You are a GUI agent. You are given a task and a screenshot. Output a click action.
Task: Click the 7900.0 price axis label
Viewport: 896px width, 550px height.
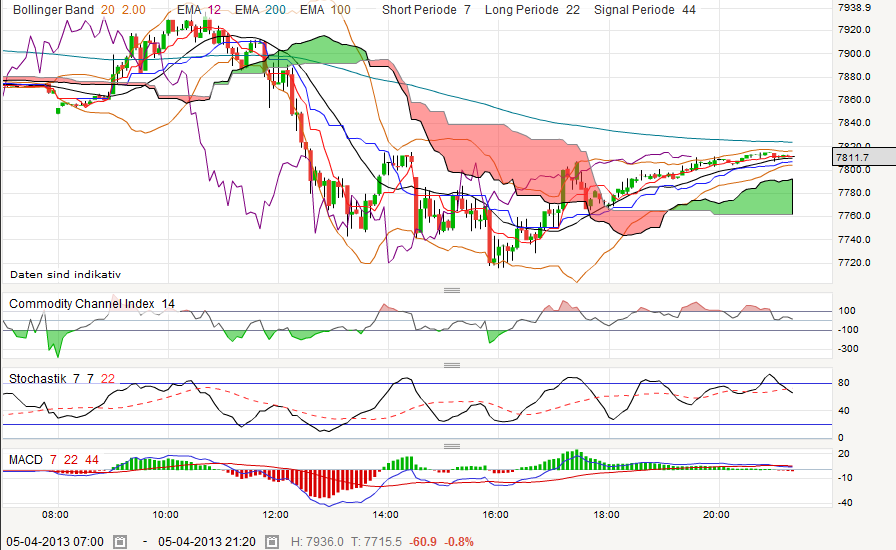point(854,54)
